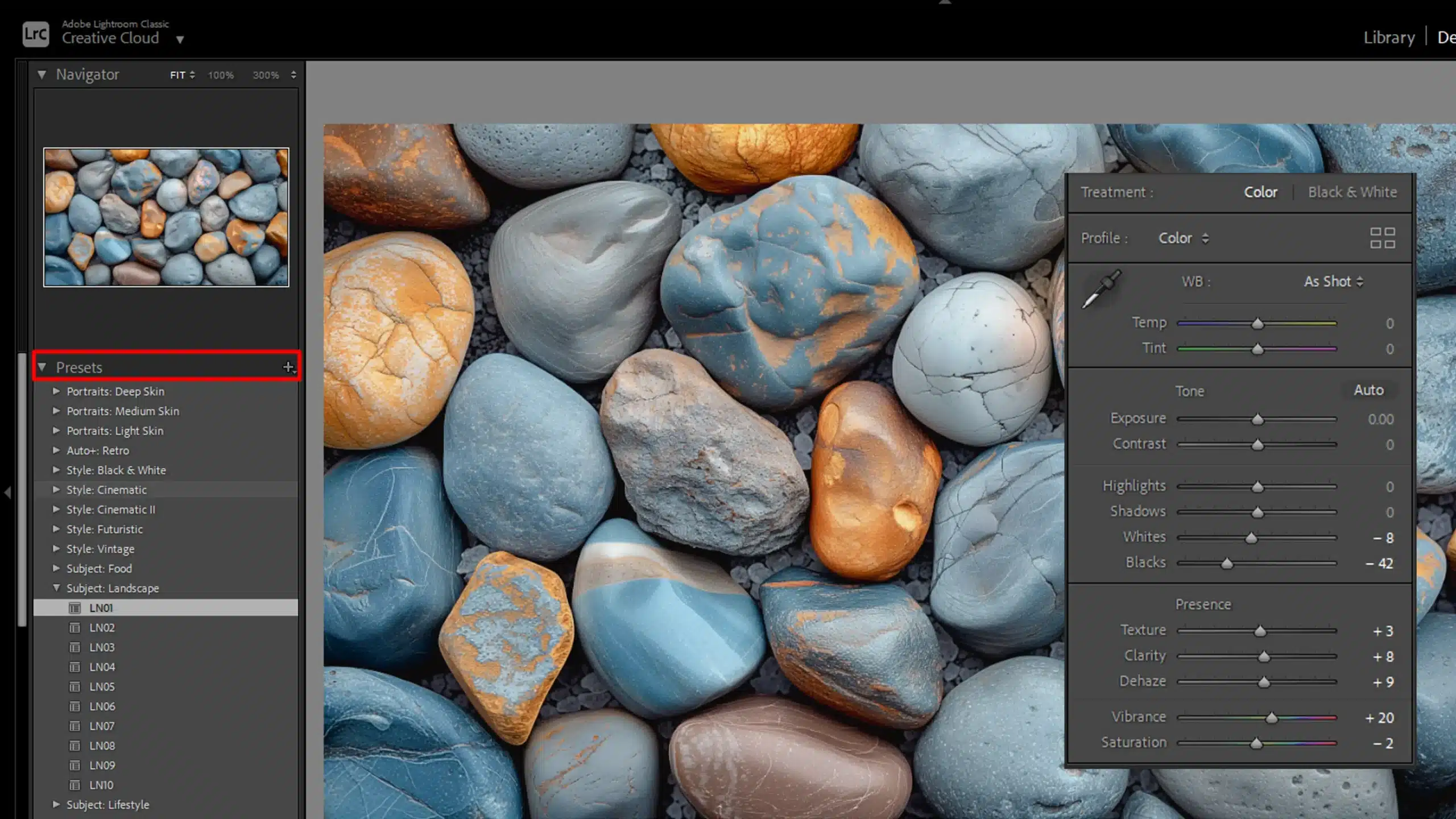Image resolution: width=1456 pixels, height=819 pixels.
Task: Expand Portraits: Deep Skin preset group
Action: [x=56, y=391]
